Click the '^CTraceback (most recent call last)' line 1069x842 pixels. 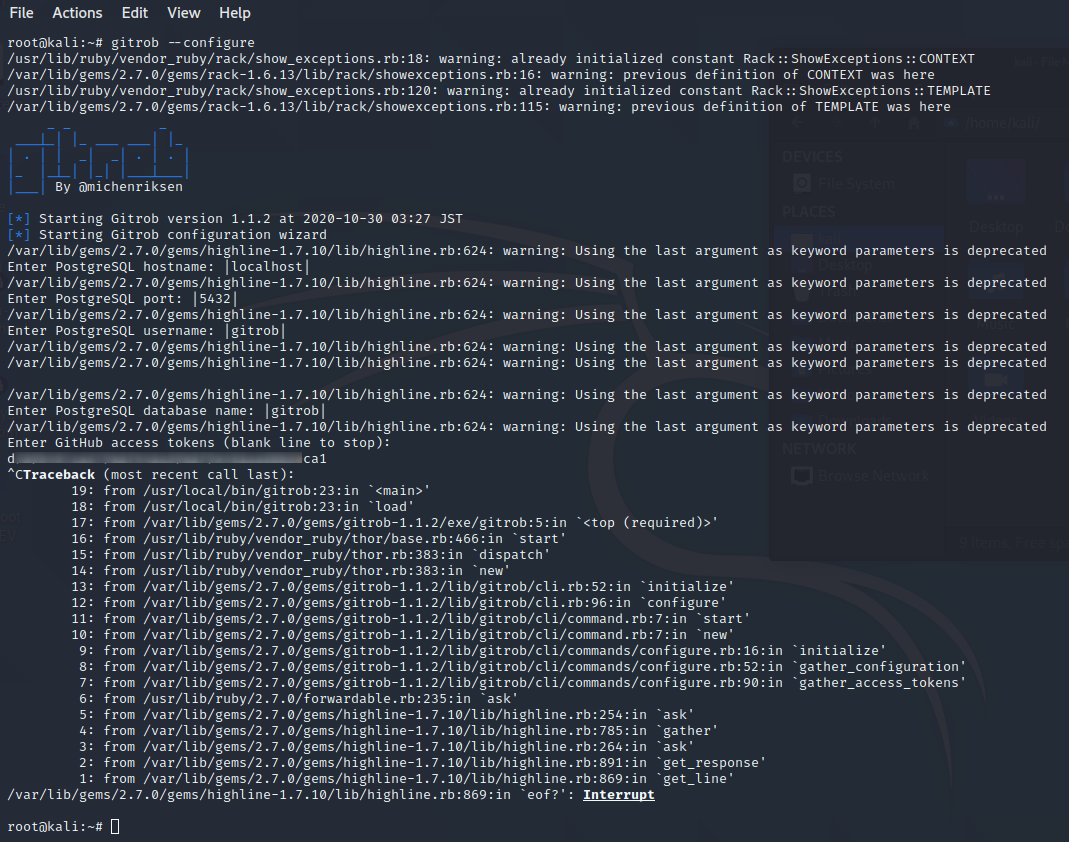[151, 475]
